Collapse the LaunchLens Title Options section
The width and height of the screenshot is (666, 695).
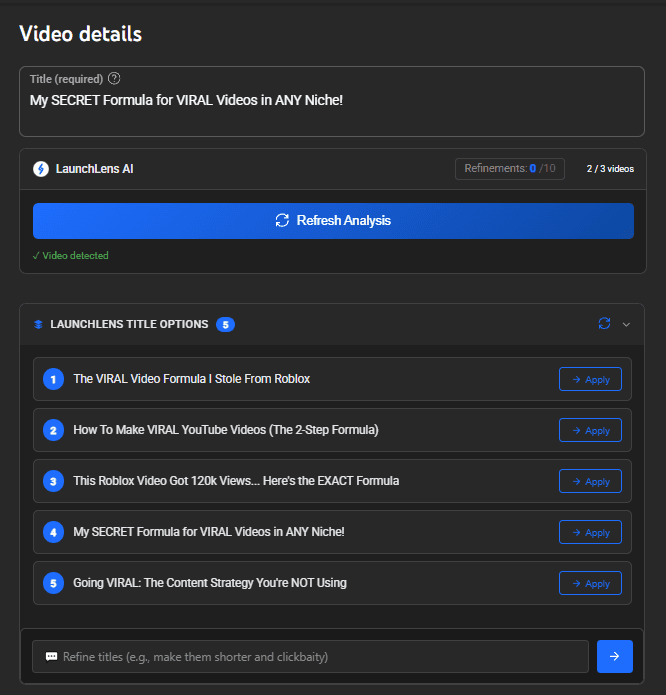[626, 324]
